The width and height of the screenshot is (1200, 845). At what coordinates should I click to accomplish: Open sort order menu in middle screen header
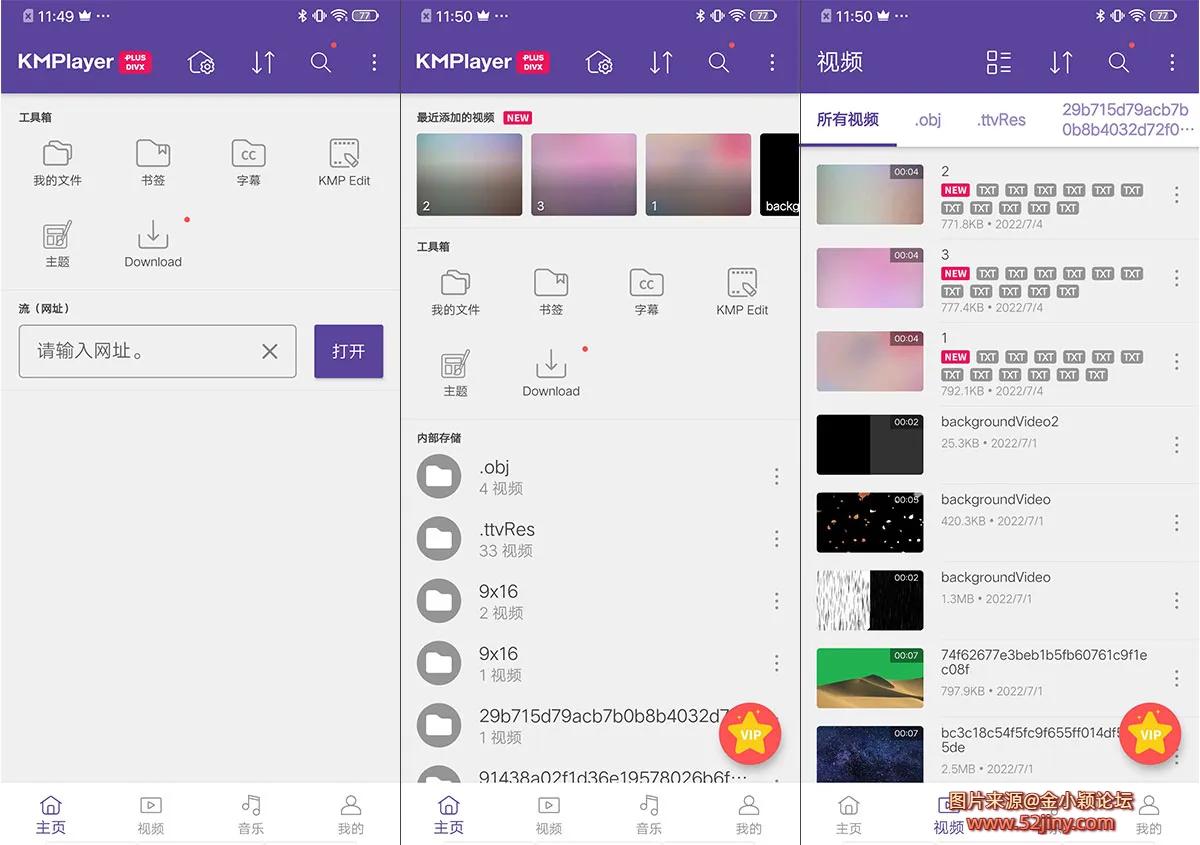click(661, 62)
